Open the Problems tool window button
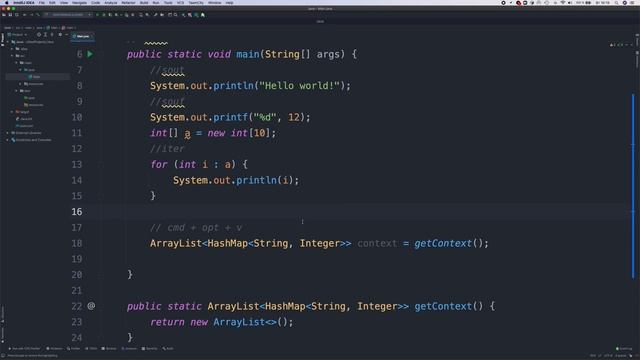 pyautogui.click(x=54, y=349)
